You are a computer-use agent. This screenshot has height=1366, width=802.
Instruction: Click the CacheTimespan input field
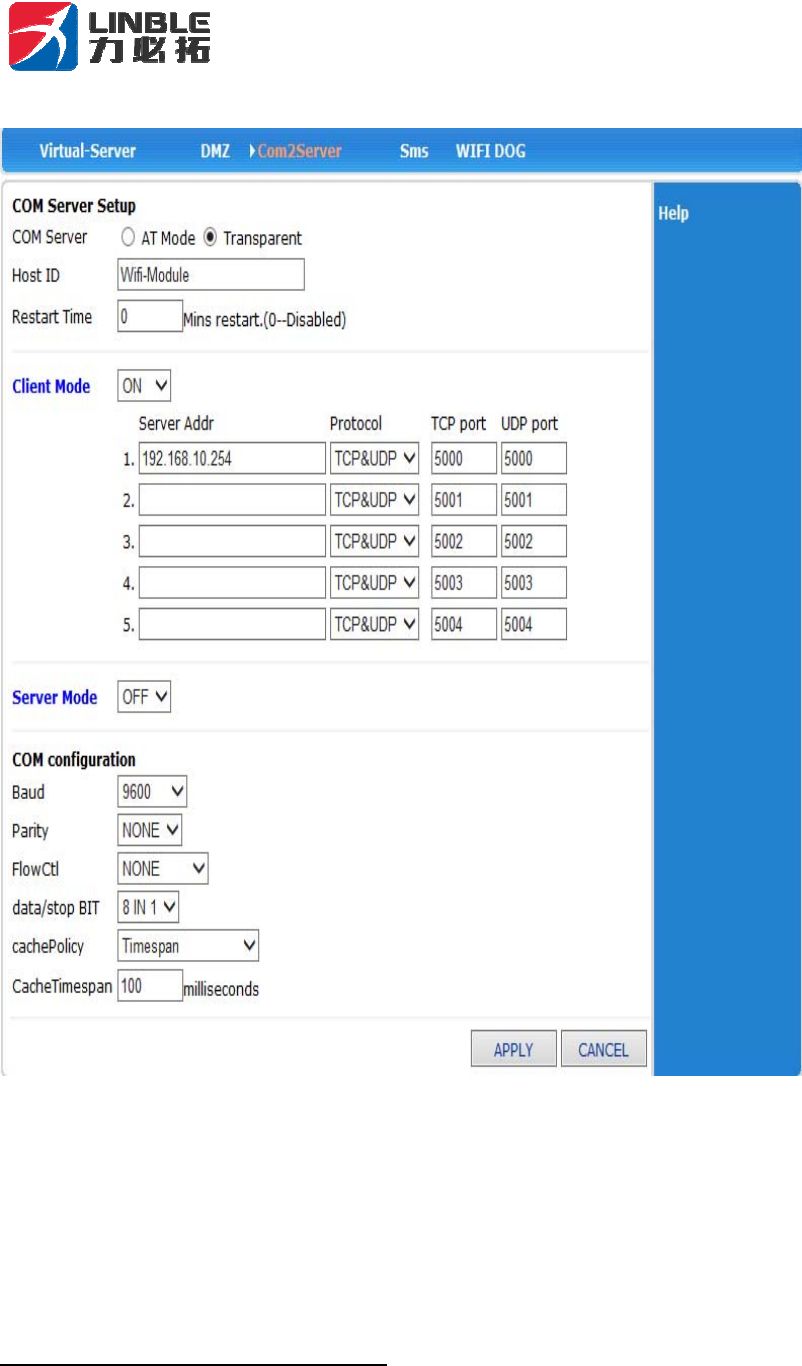[150, 985]
